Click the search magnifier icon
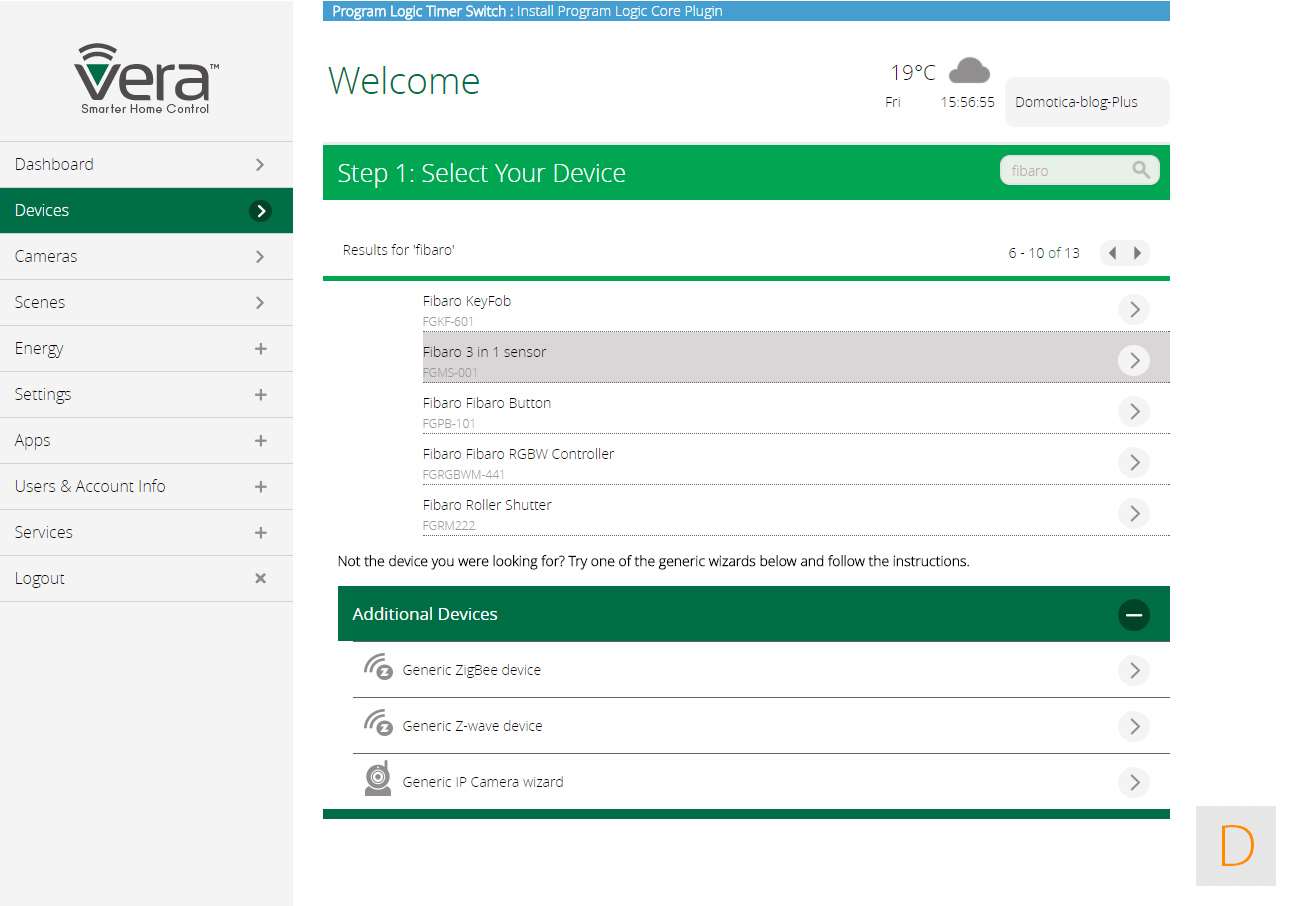 (1141, 170)
